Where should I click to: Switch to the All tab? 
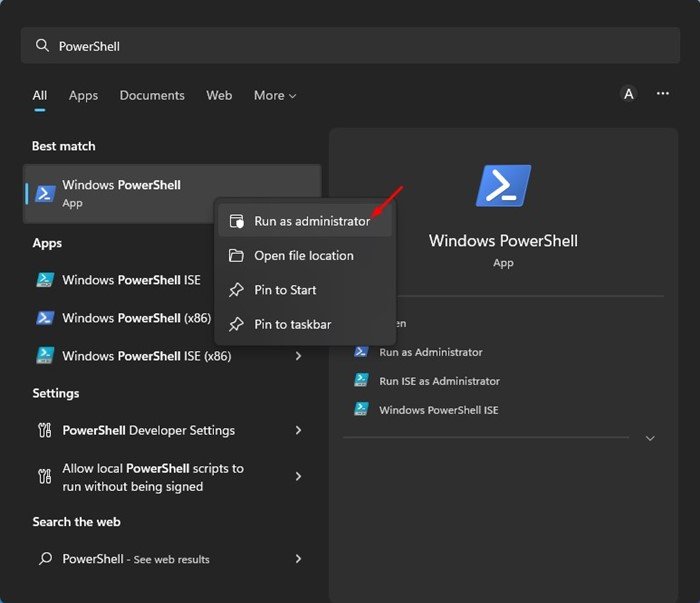pos(40,96)
